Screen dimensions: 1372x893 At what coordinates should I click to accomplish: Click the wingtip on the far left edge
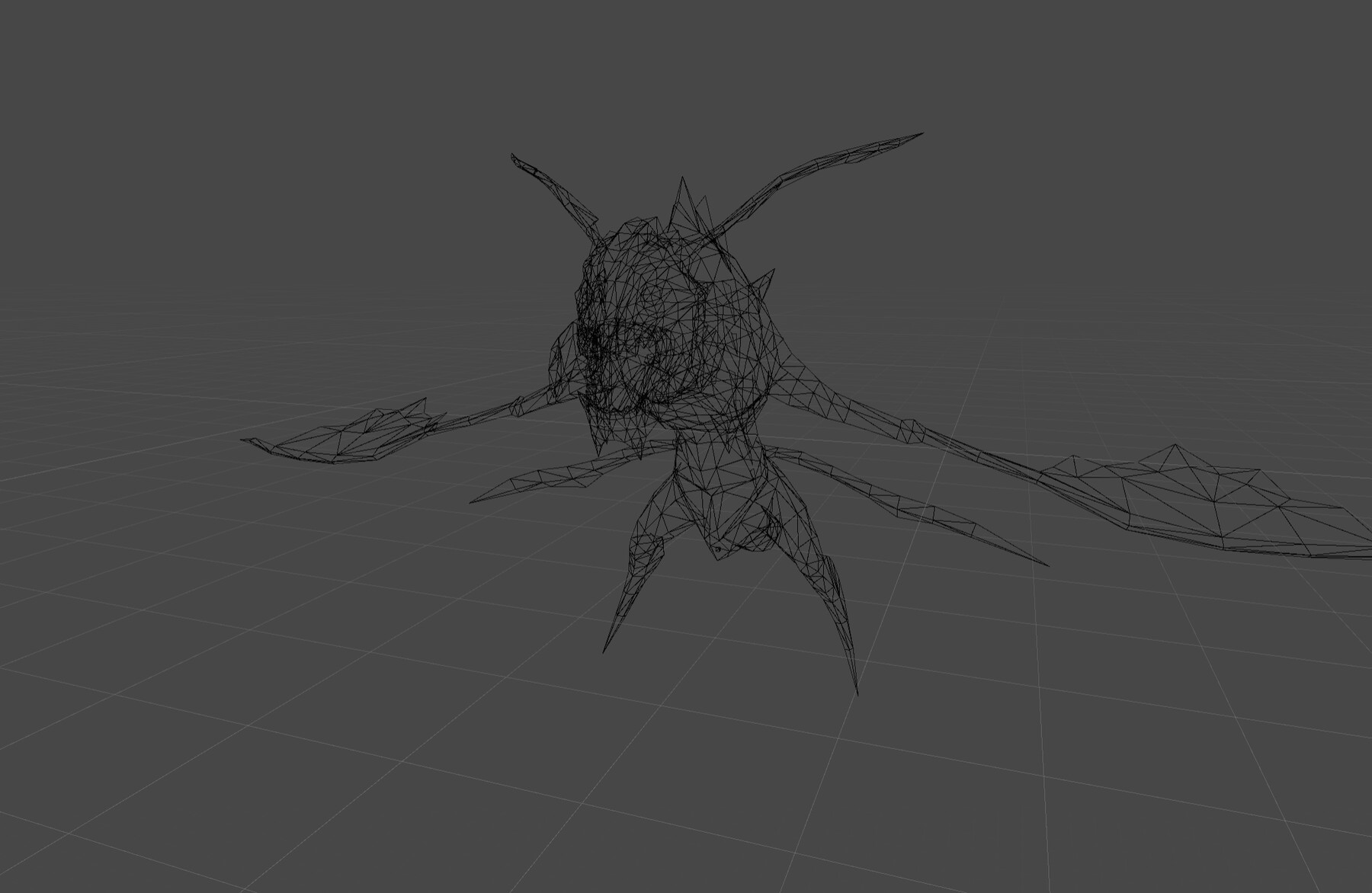coord(244,442)
